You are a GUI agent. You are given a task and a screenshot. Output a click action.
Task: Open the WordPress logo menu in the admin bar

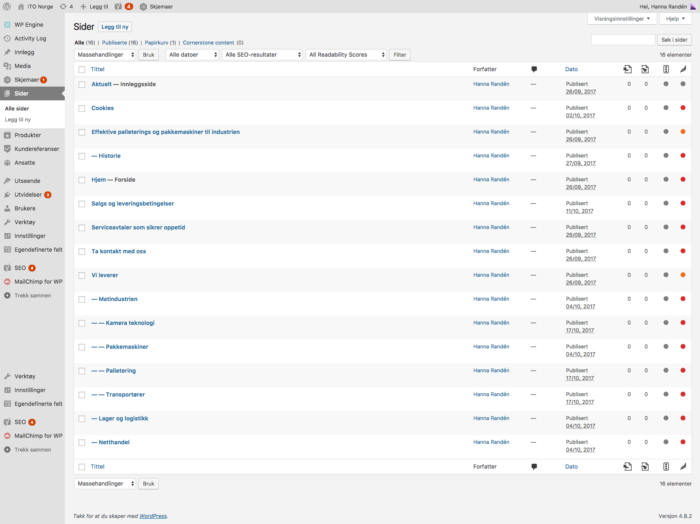coord(7,6)
